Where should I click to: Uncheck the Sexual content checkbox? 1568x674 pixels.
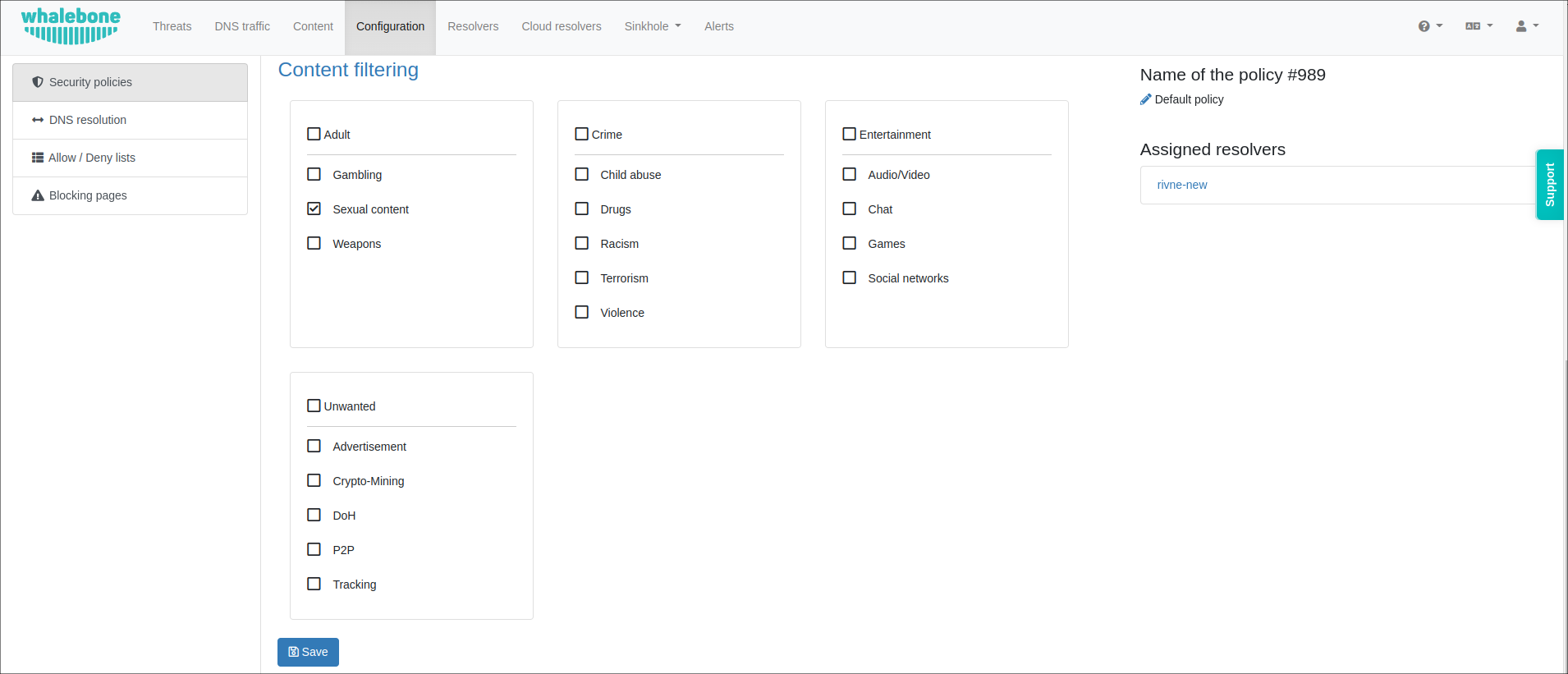(x=314, y=209)
